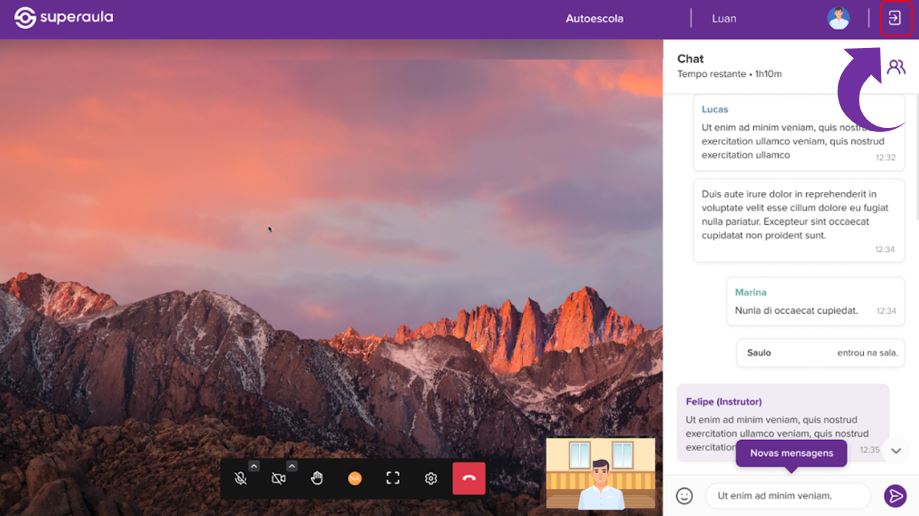The image size is (919, 516).
Task: Open the emoji picker in chat
Action: pyautogui.click(x=684, y=495)
